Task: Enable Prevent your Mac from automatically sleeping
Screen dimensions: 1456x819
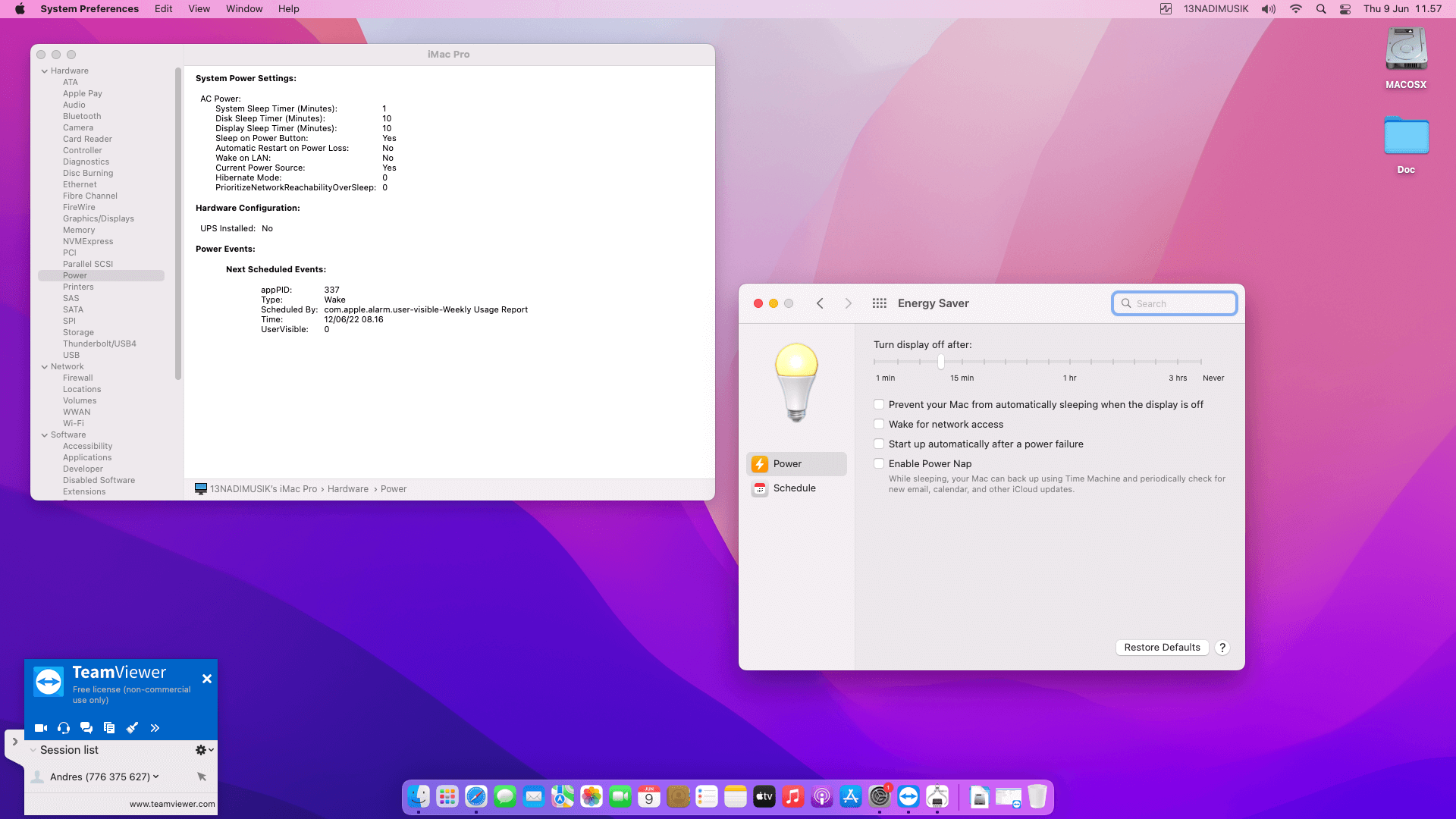Action: pyautogui.click(x=879, y=405)
